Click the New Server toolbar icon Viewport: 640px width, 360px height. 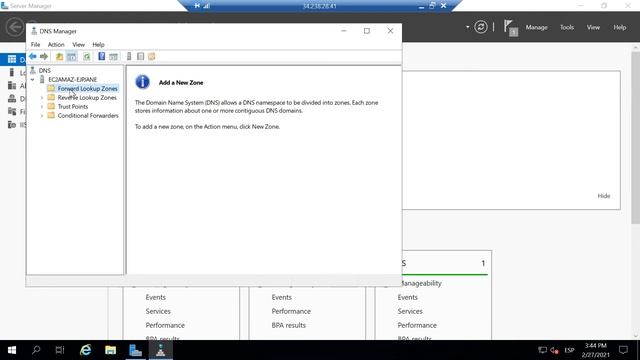coord(129,56)
